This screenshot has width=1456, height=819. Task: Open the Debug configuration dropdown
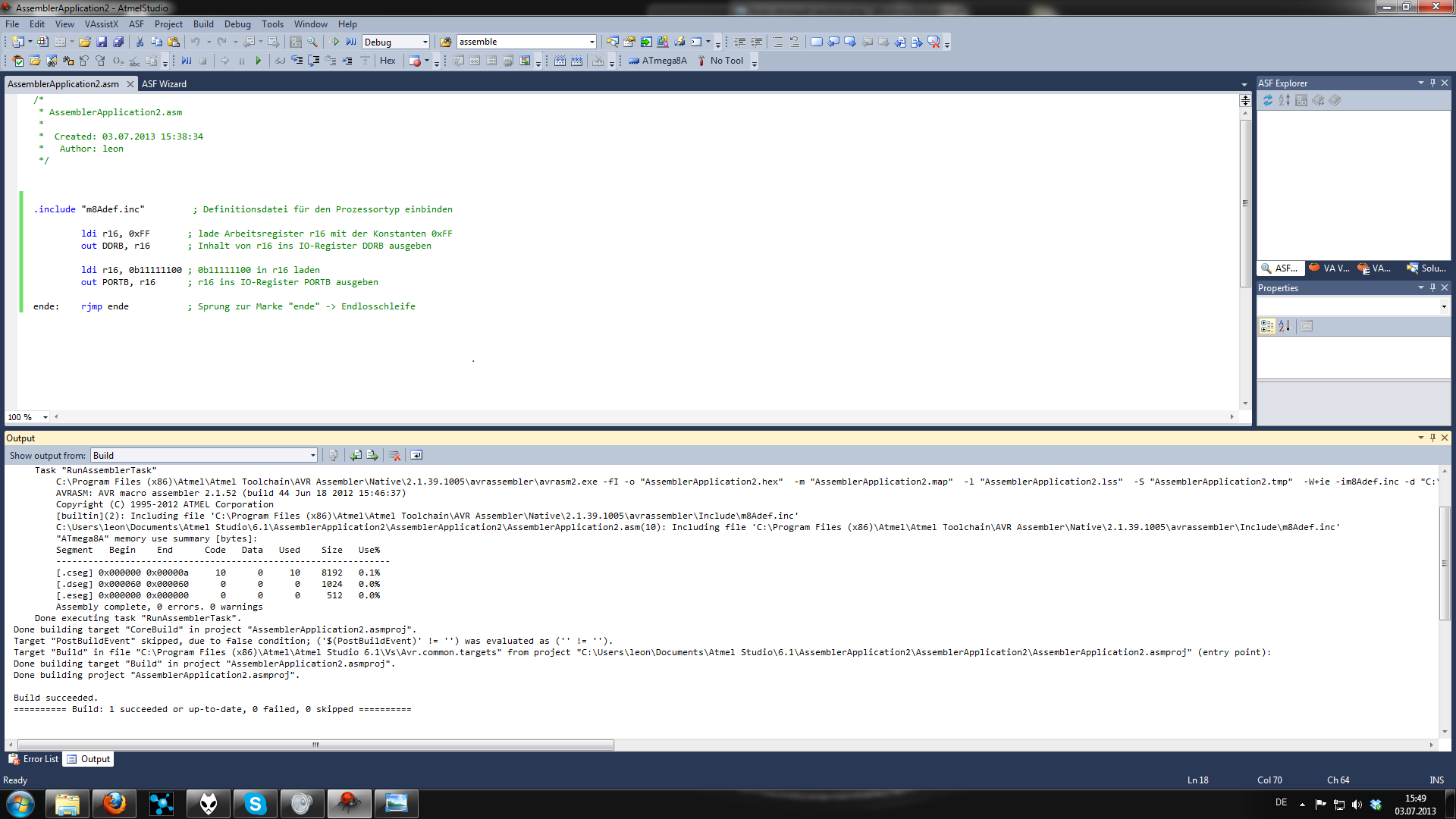point(425,42)
